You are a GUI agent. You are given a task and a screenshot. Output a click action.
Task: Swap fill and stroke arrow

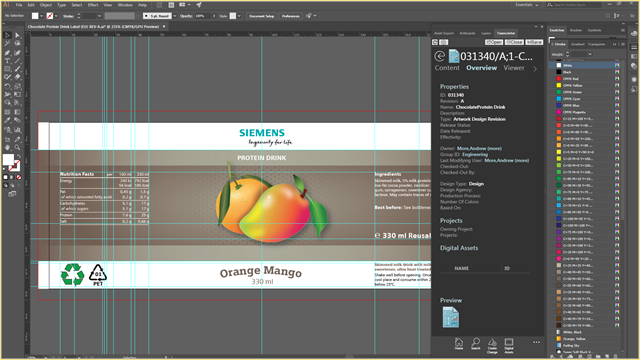pos(18,156)
